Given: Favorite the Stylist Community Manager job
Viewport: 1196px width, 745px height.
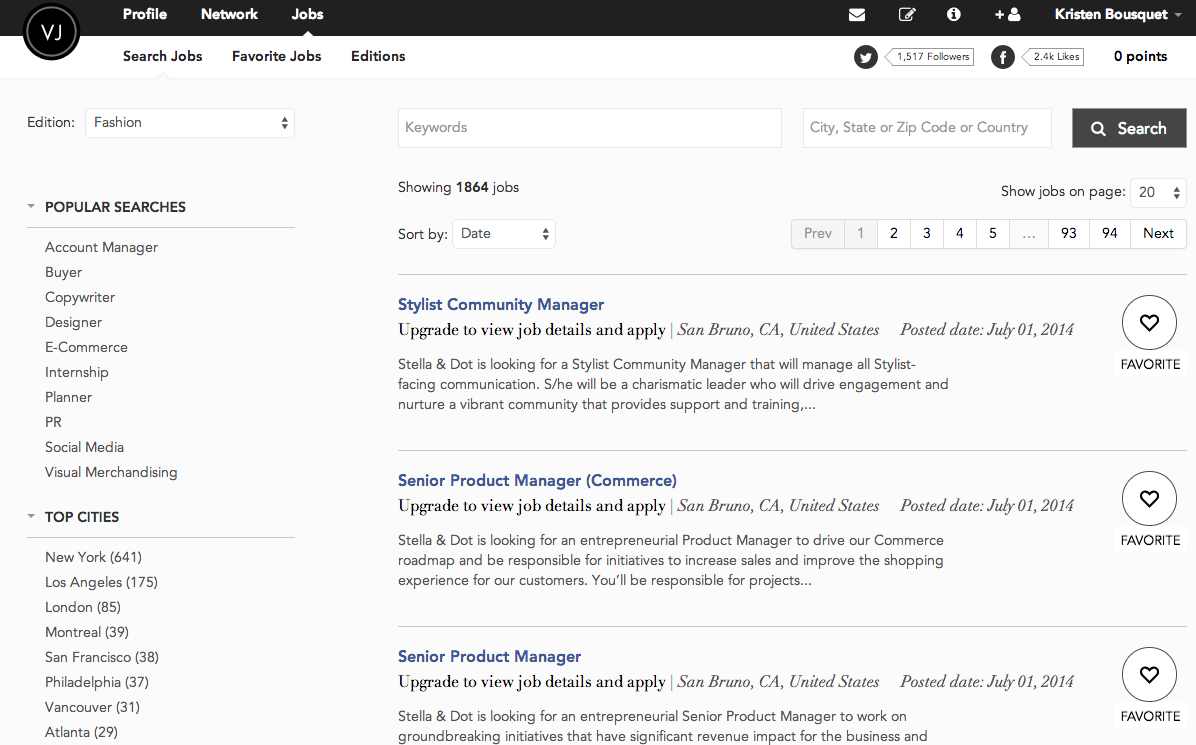Looking at the screenshot, I should coord(1149,323).
